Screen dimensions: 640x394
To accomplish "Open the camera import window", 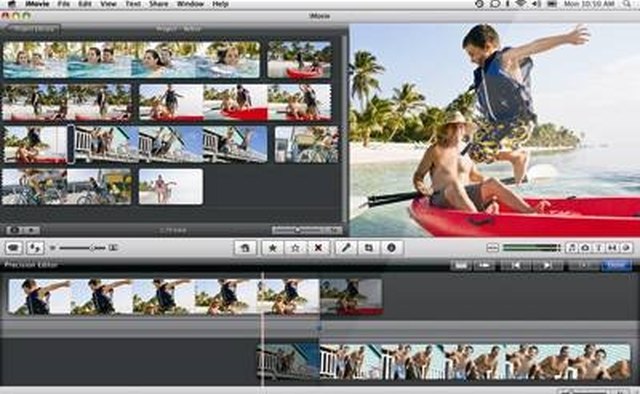I will (x=14, y=248).
